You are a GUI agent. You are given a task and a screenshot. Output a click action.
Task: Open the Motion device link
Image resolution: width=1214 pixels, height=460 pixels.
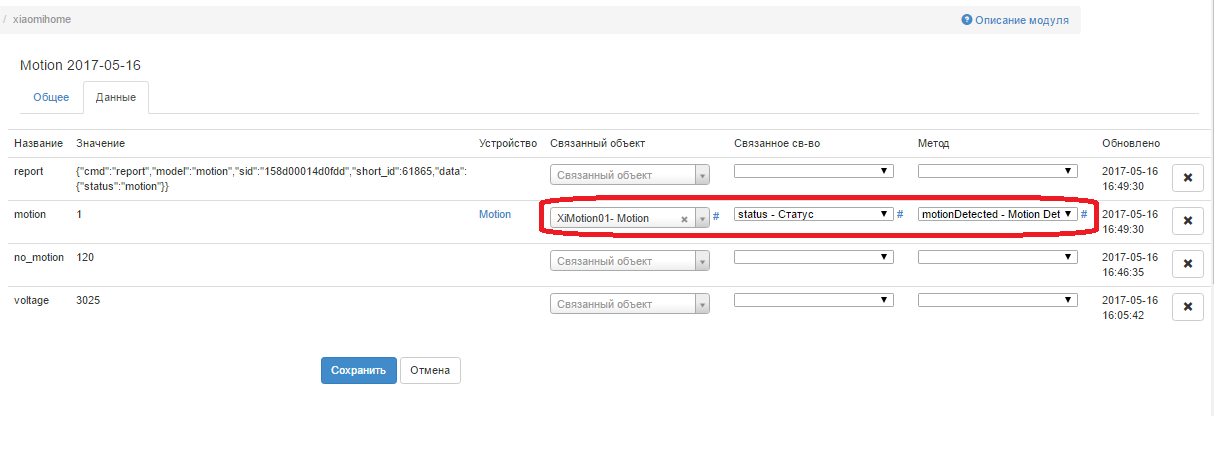[x=494, y=214]
